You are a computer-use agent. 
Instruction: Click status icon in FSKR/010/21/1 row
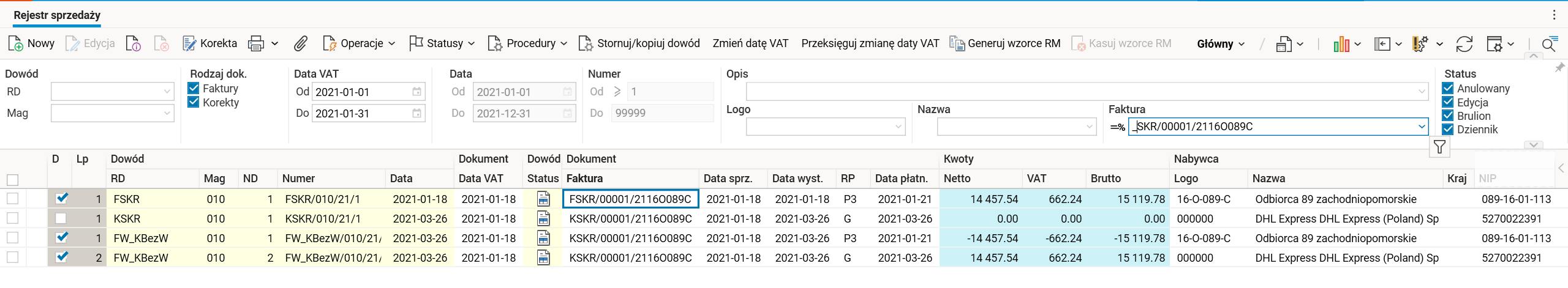pyautogui.click(x=543, y=199)
